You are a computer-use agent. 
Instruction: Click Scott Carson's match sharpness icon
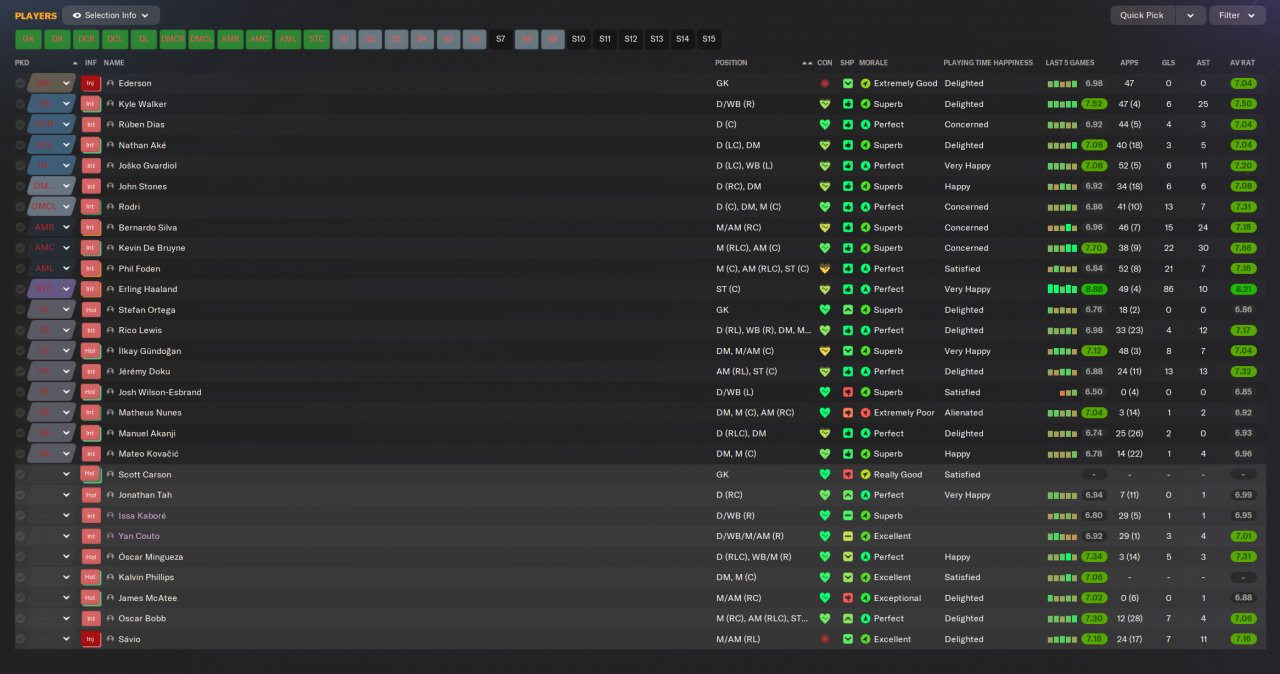click(x=848, y=474)
